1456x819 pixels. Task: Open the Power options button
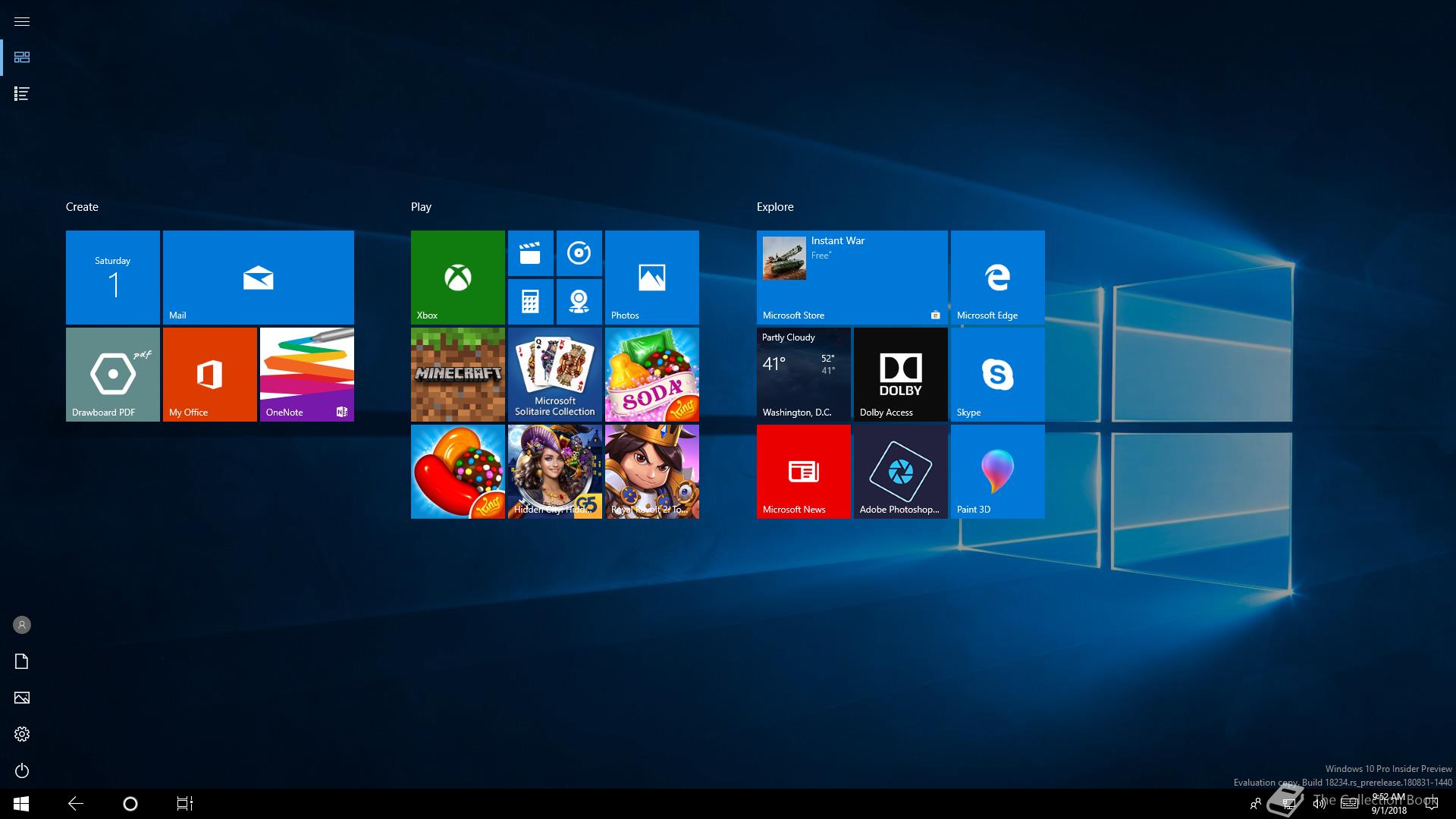(22, 770)
